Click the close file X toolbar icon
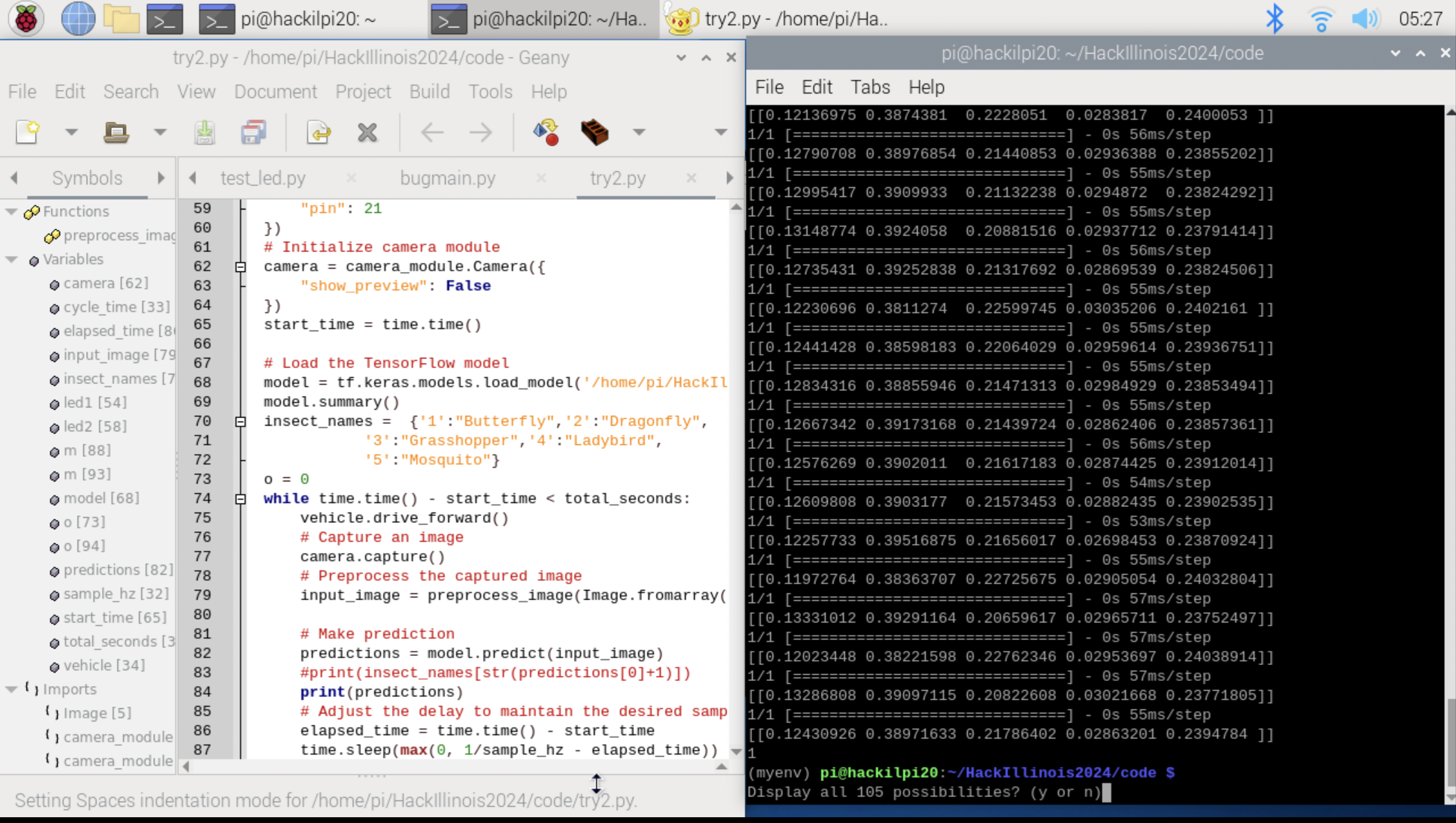1456x823 pixels. pos(367,132)
